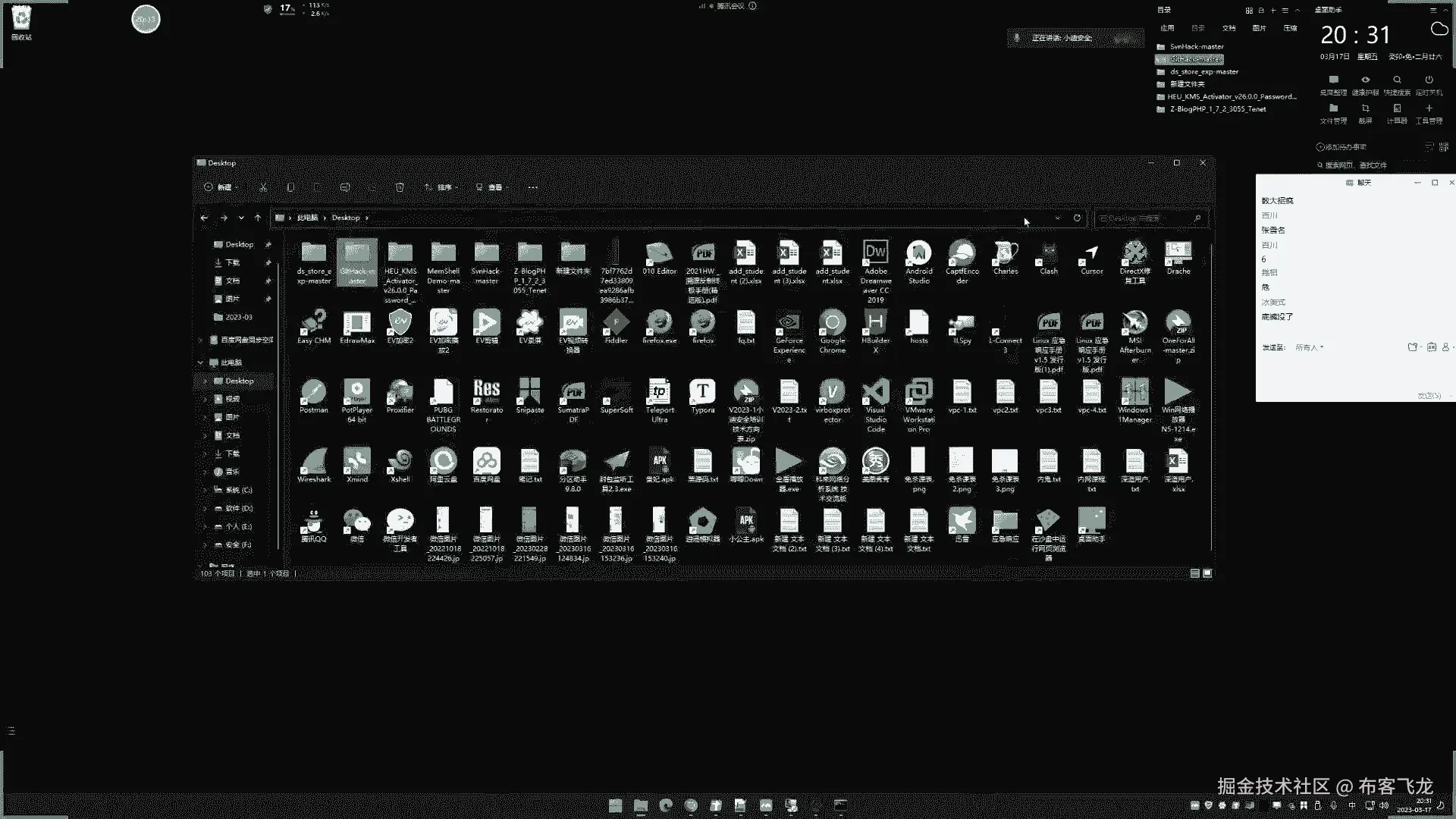Image resolution: width=1456 pixels, height=819 pixels.
Task: Launch Visual Studio Code icon
Action: tap(875, 393)
